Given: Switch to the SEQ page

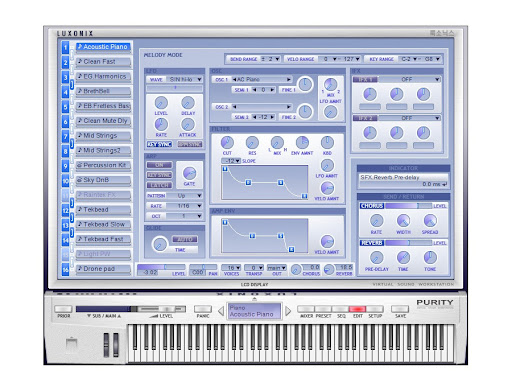Looking at the screenshot, I should pyautogui.click(x=340, y=309).
